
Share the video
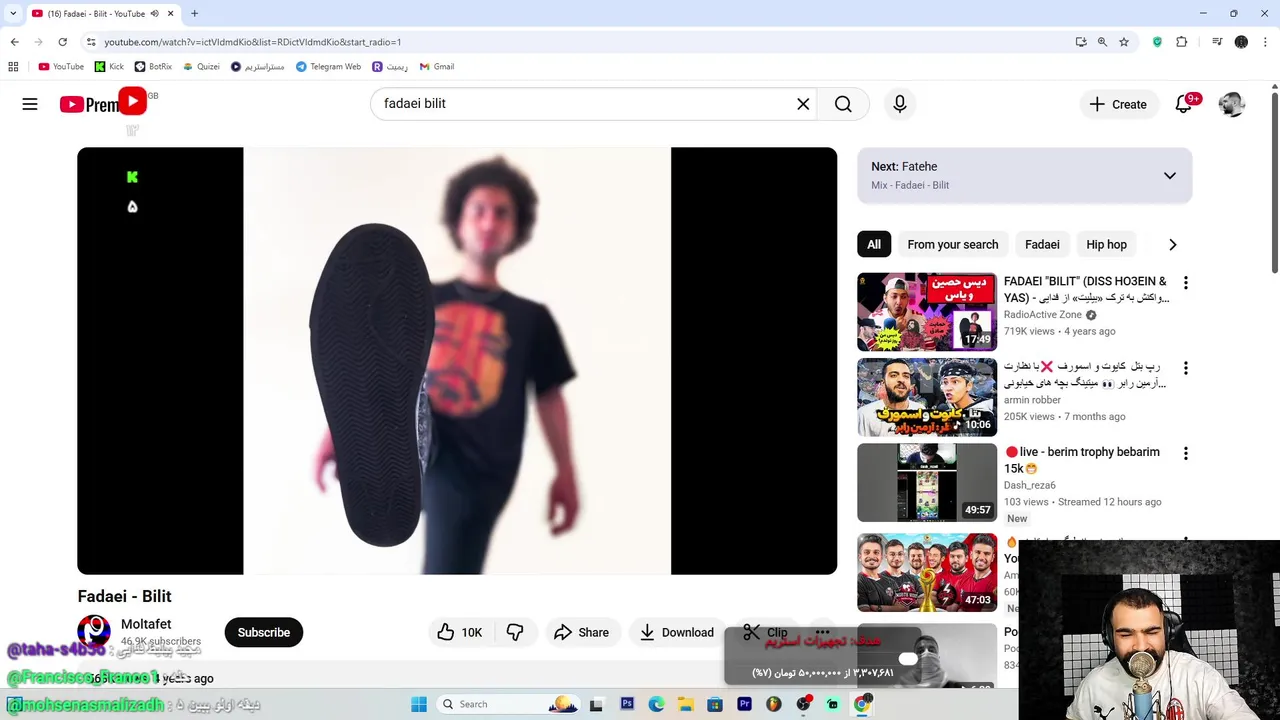click(x=581, y=632)
